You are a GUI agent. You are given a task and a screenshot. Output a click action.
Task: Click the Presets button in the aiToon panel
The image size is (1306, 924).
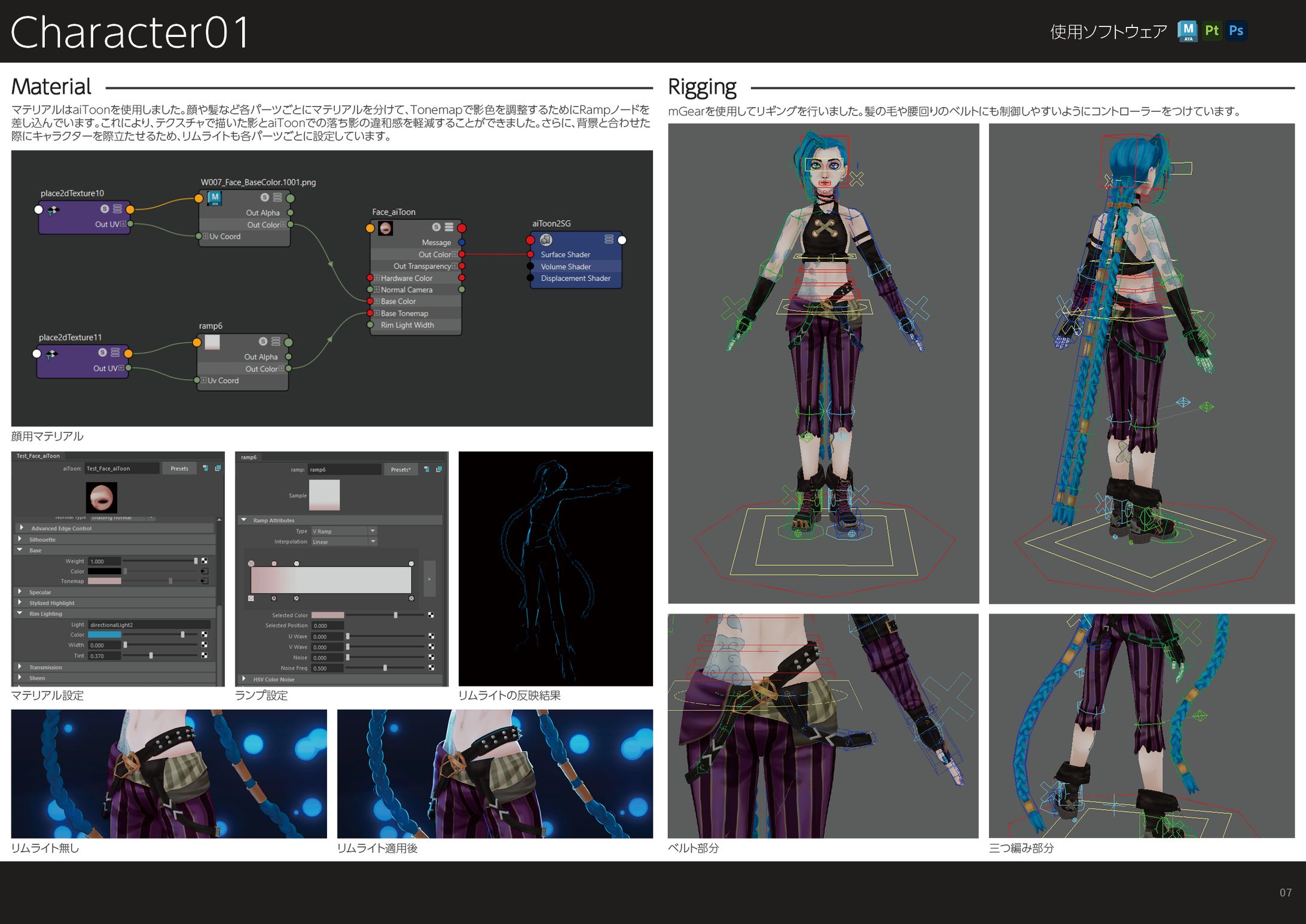[179, 469]
